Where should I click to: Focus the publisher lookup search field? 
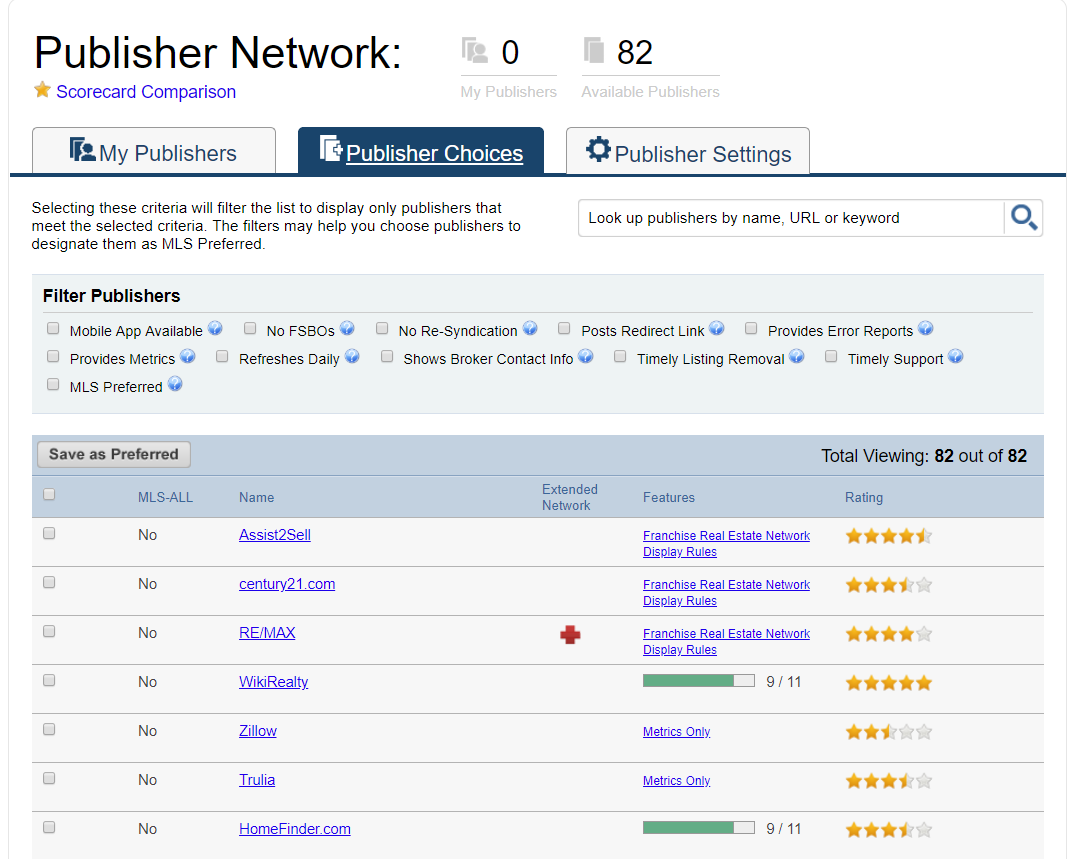pos(791,218)
